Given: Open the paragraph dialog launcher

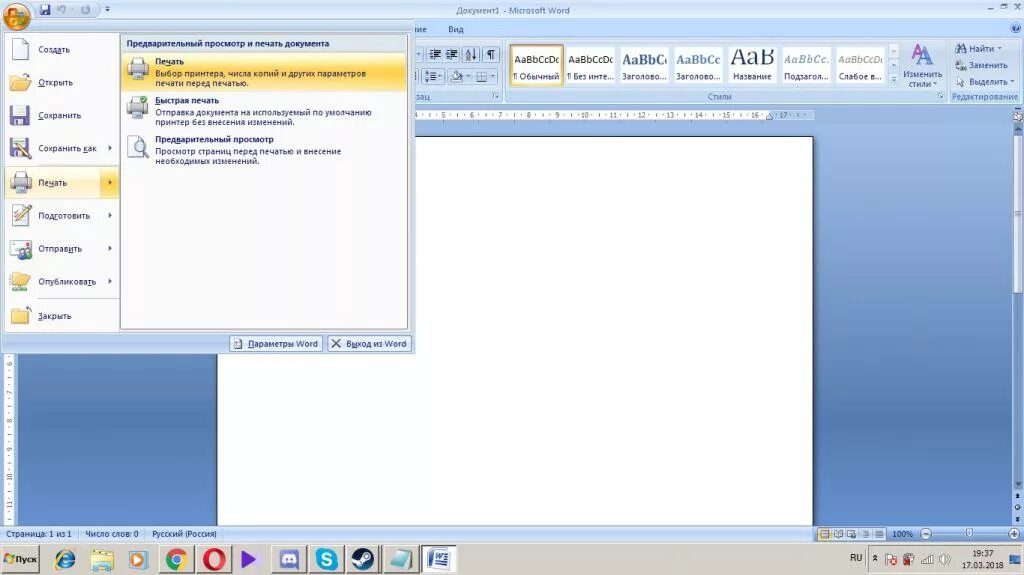Looking at the screenshot, I should [496, 97].
